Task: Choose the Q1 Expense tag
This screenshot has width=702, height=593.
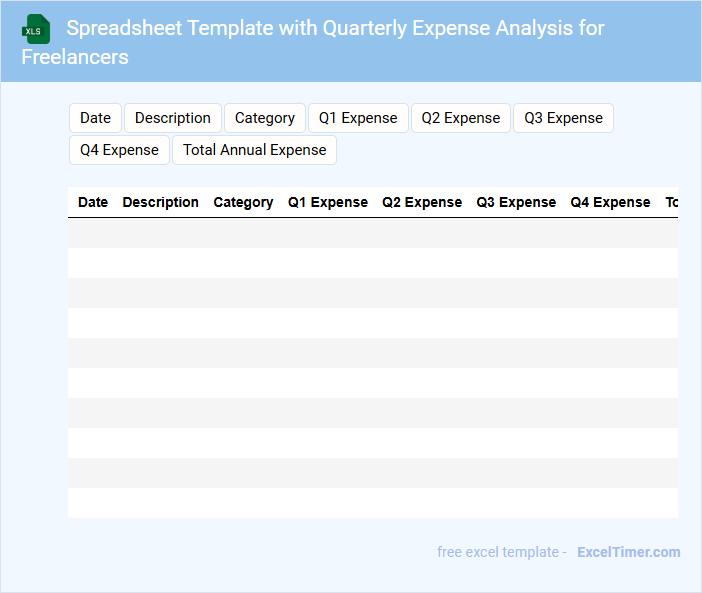Action: pos(358,118)
